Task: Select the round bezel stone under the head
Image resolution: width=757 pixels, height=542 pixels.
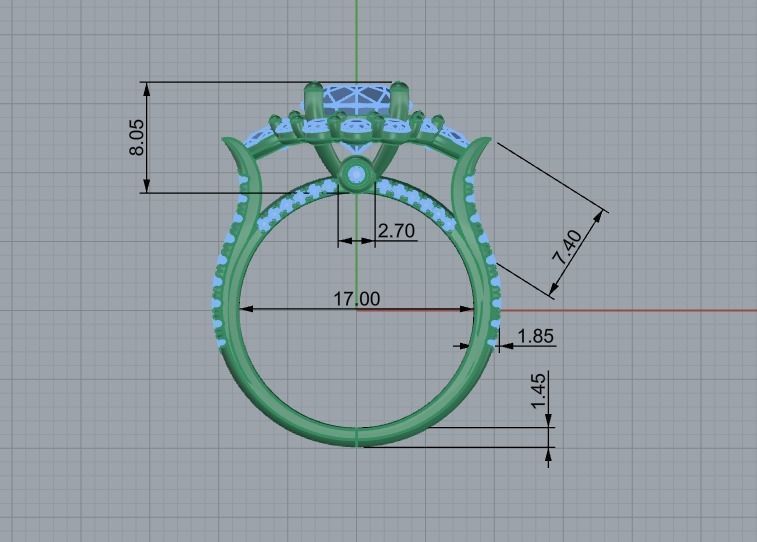Action: tap(357, 174)
